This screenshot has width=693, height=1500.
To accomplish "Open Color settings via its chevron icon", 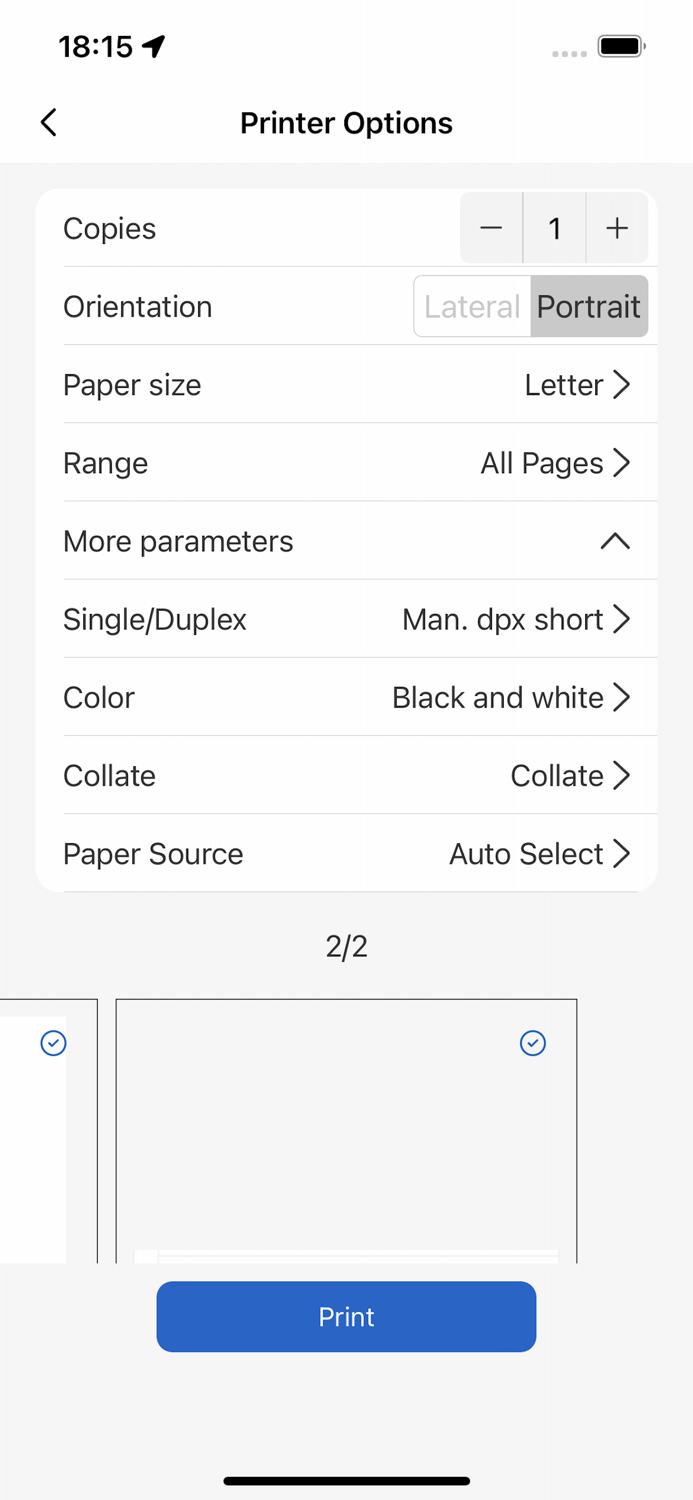I will 622,697.
